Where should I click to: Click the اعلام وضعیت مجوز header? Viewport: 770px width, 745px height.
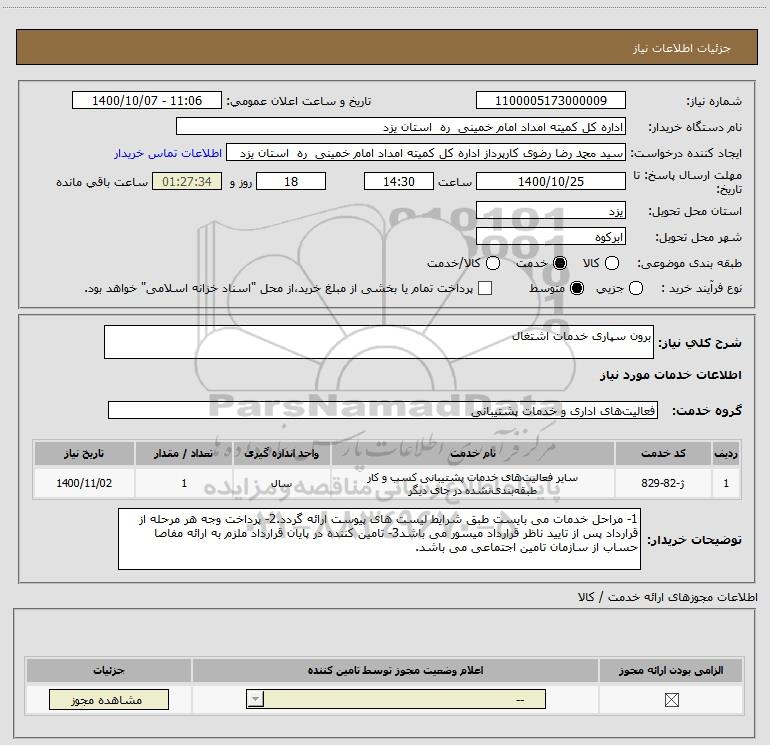tap(395, 670)
